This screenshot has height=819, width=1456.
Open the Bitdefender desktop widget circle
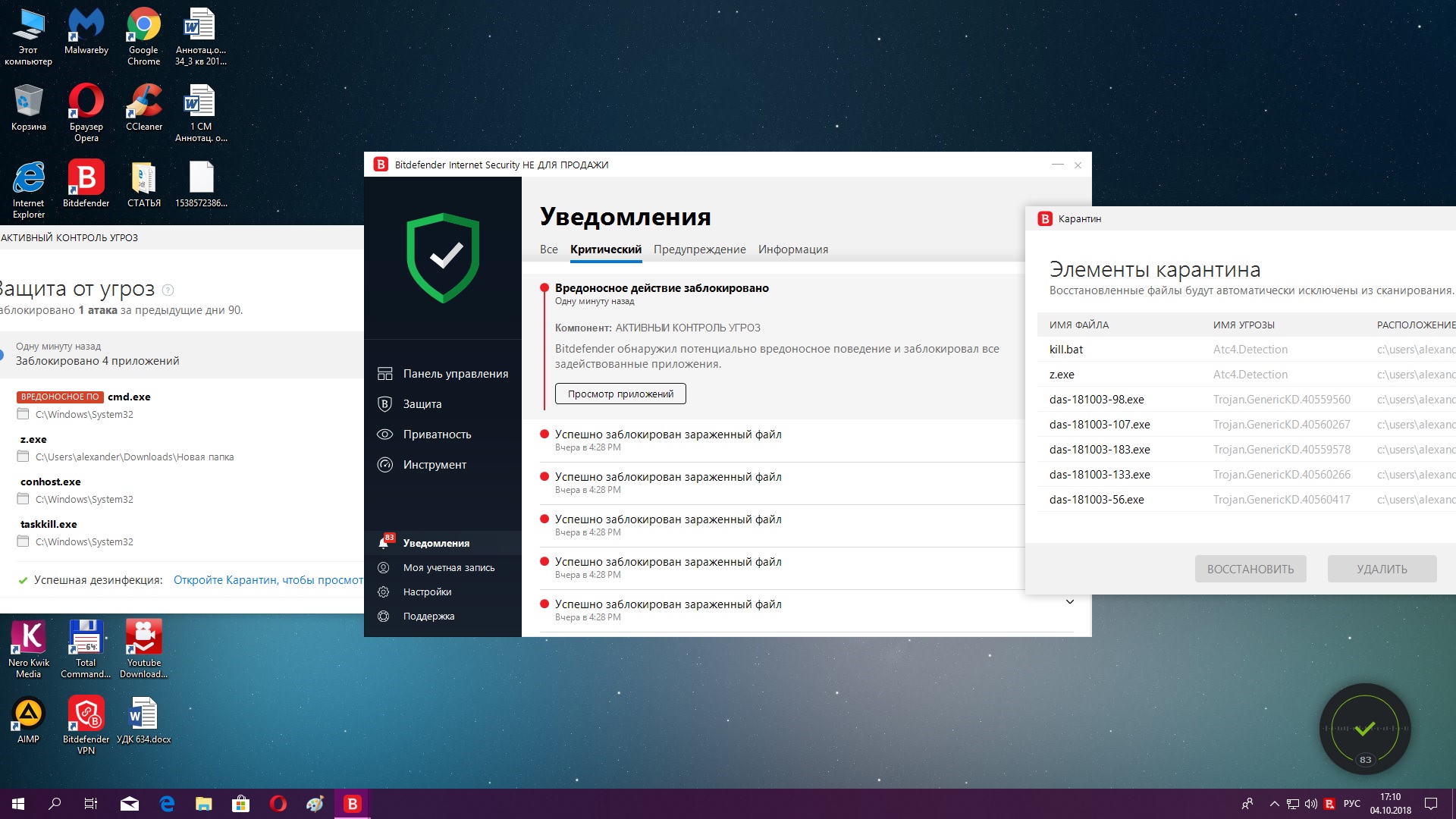tap(1364, 730)
